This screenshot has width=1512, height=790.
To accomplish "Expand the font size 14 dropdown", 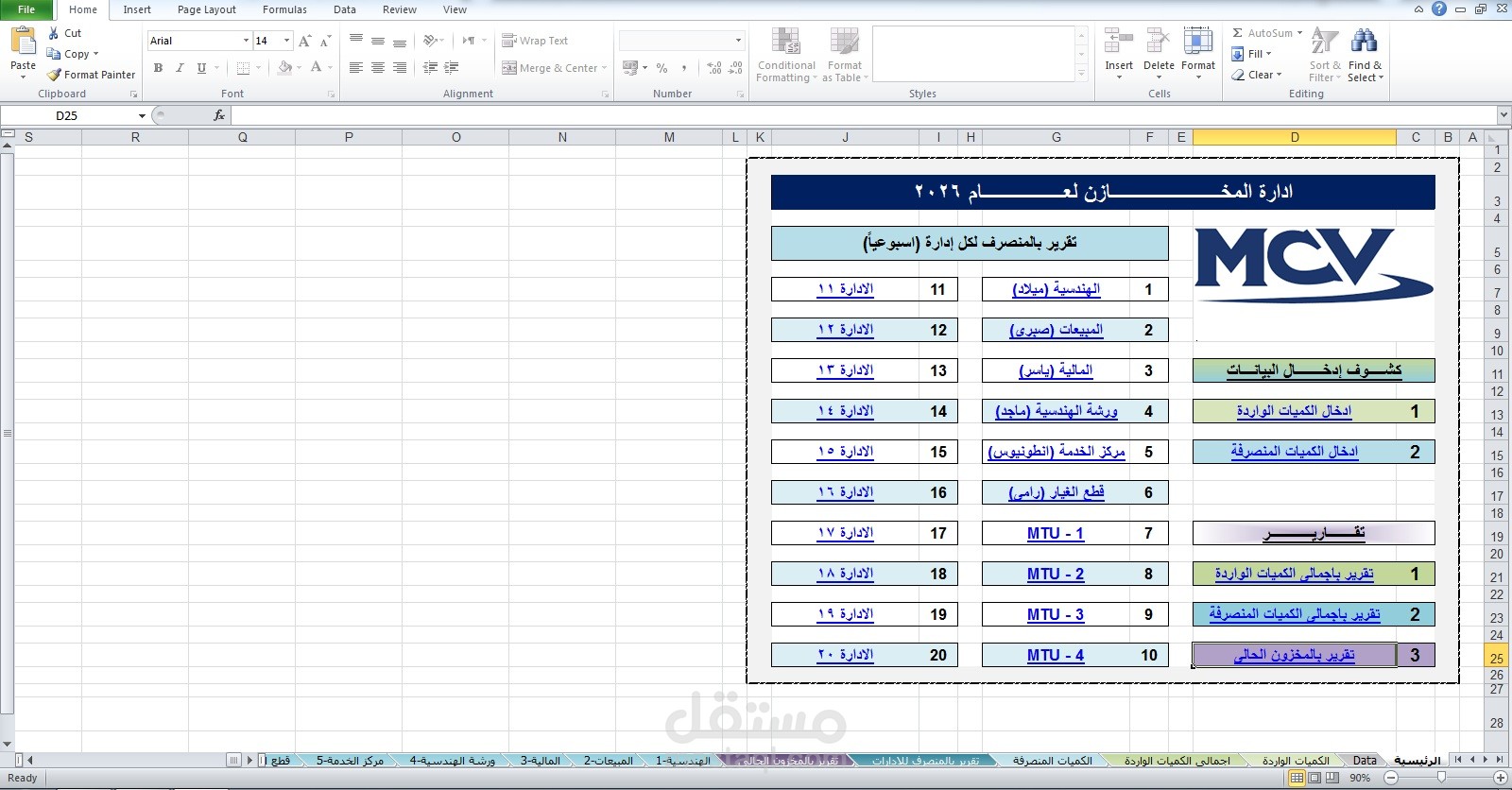I will point(286,41).
